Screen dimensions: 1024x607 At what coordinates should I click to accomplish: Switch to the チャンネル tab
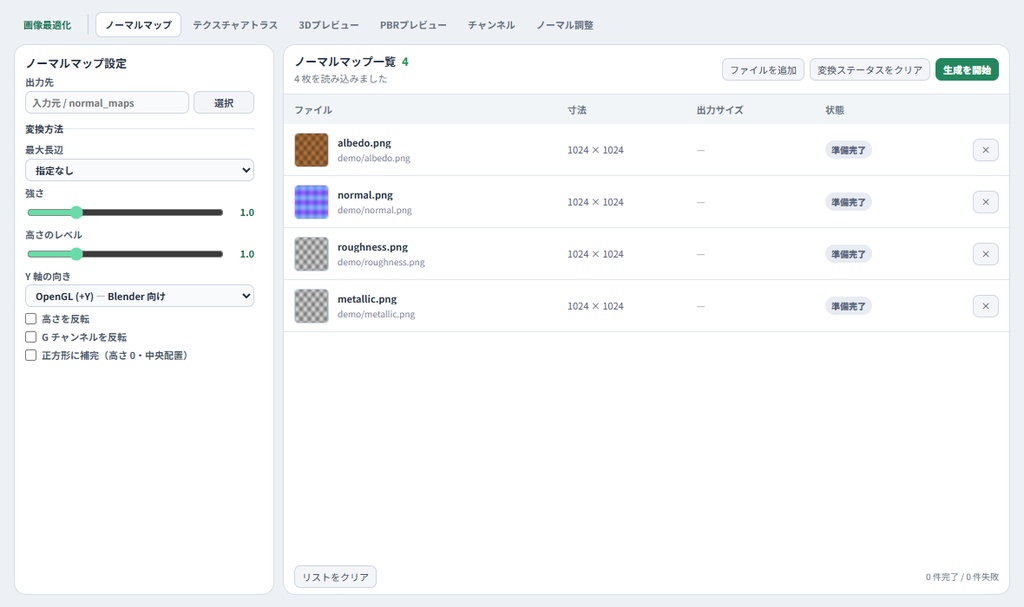[491, 25]
